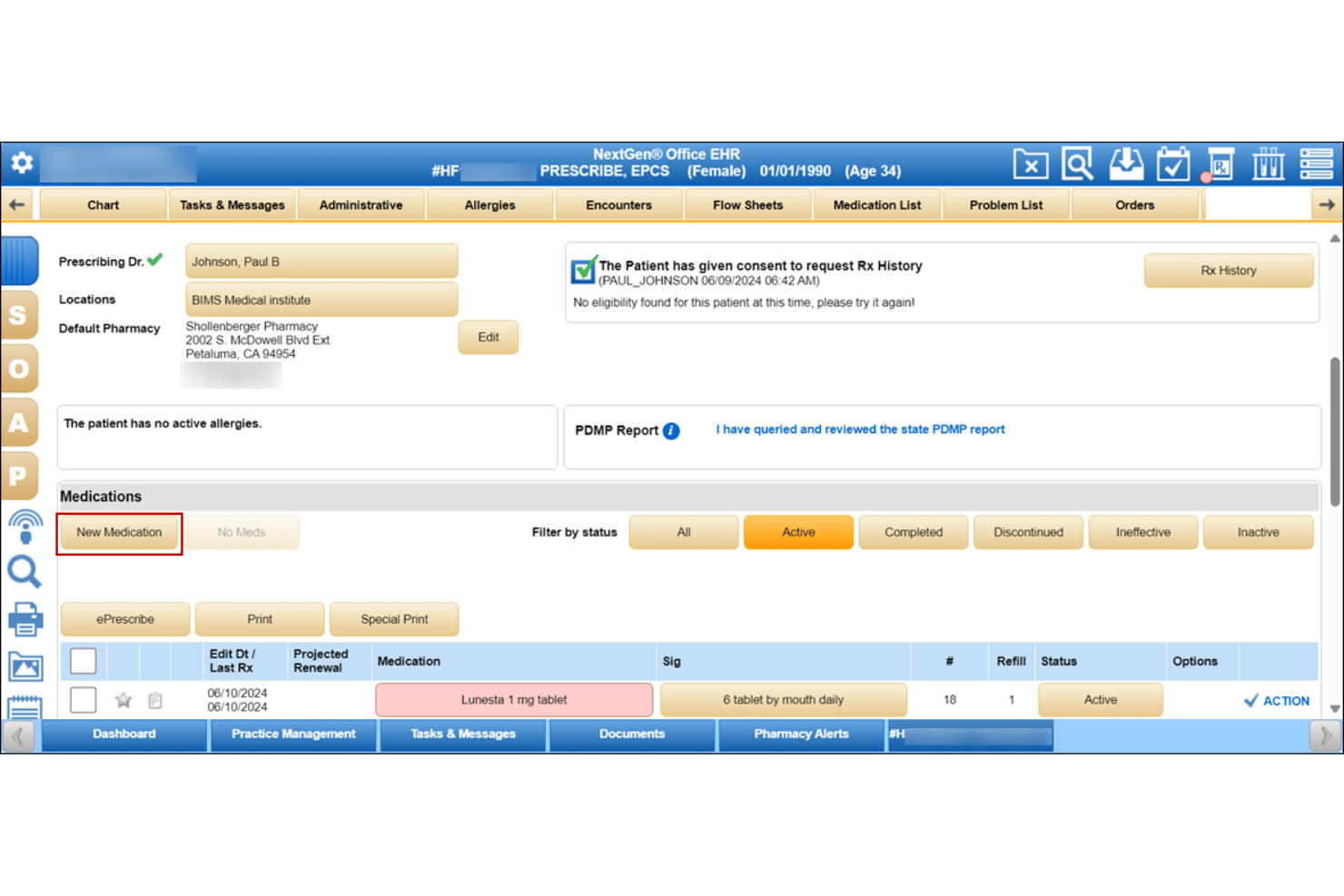
Task: Switch to top Tasks & Messages tab
Action: [x=232, y=205]
